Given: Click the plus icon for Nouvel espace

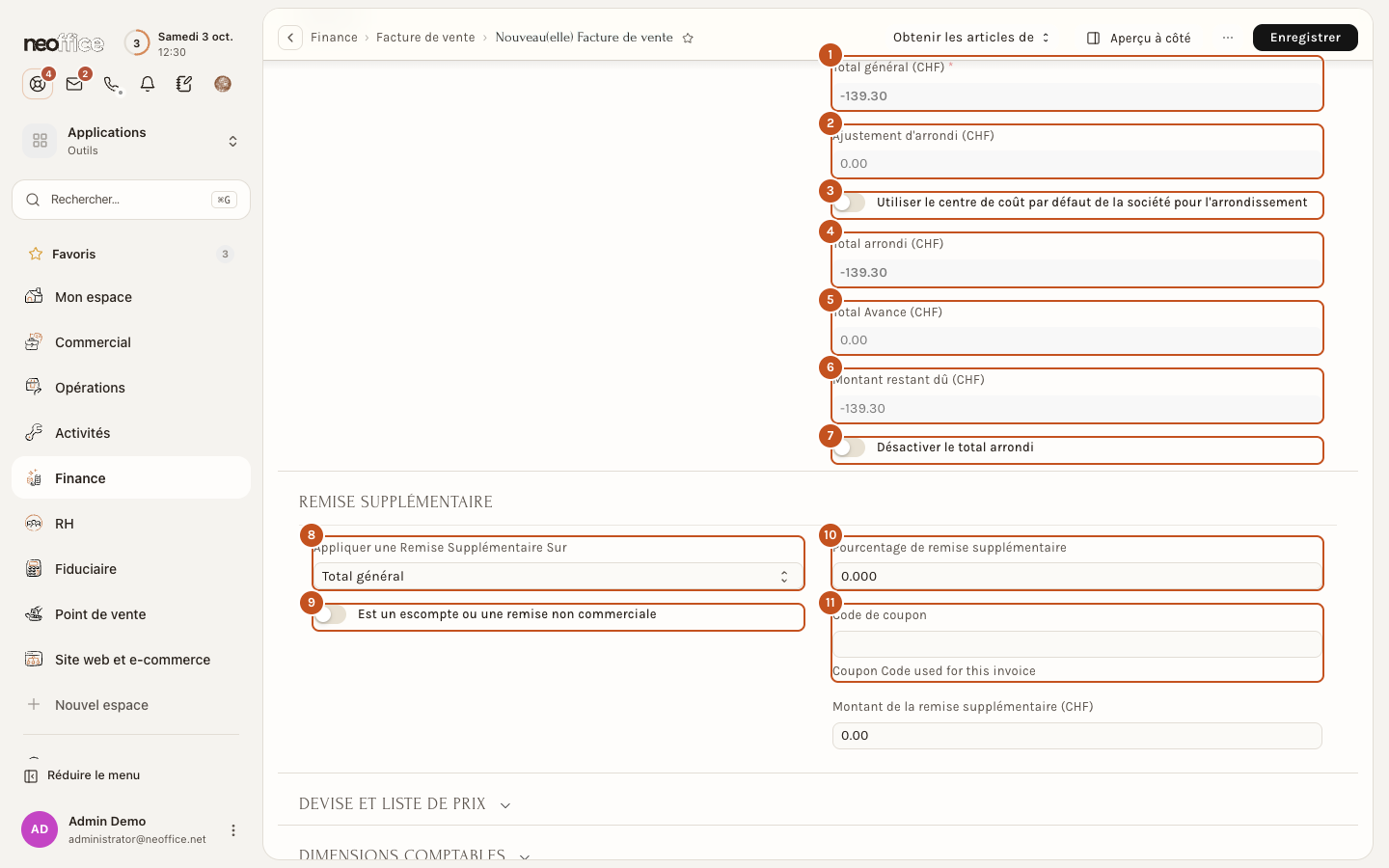Looking at the screenshot, I should pyautogui.click(x=34, y=704).
